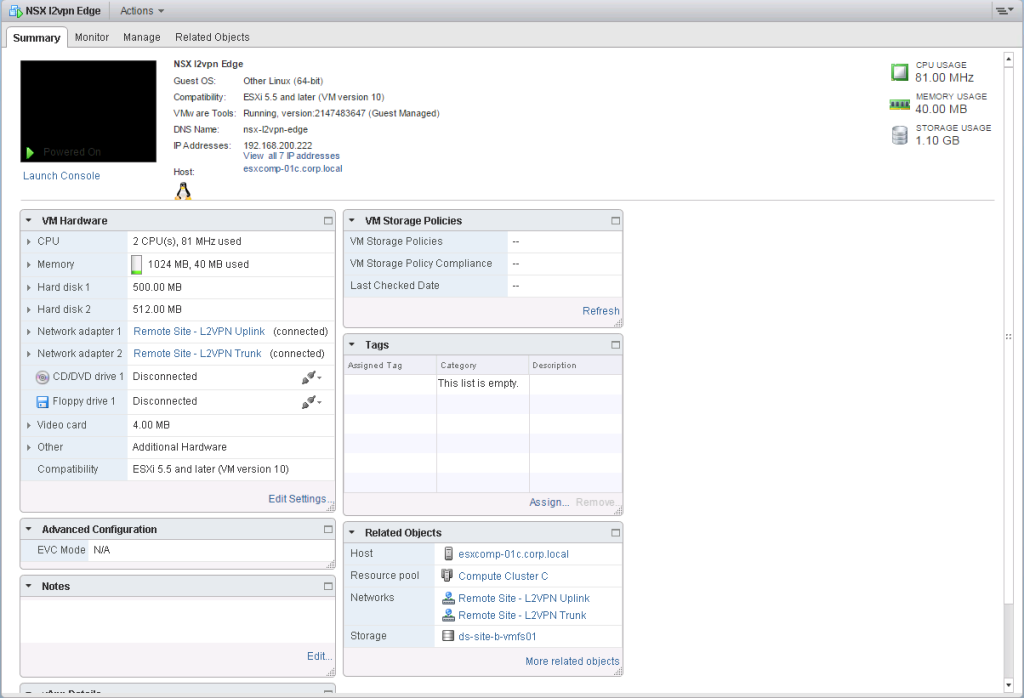Image resolution: width=1024 pixels, height=698 pixels.
Task: Open L2VPN Uplink link on Network adapter 1
Action: pos(199,332)
